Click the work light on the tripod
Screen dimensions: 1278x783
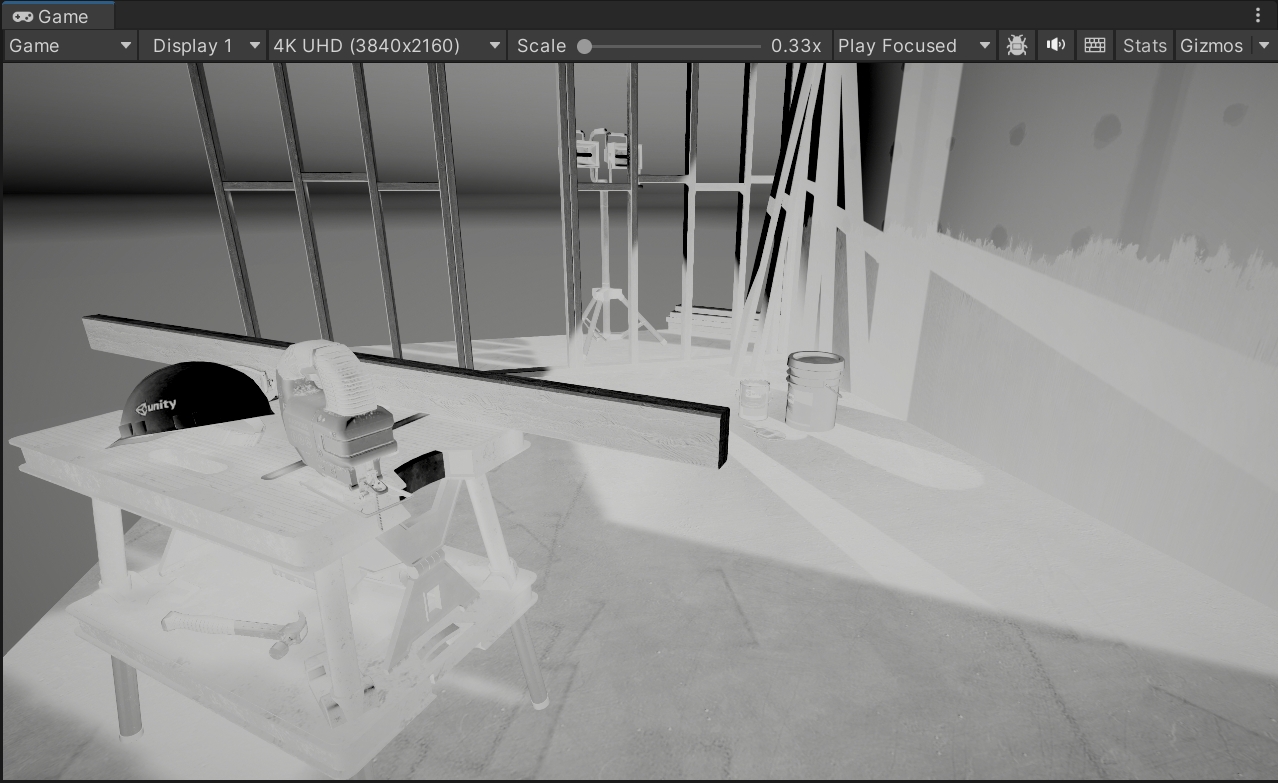click(x=606, y=154)
